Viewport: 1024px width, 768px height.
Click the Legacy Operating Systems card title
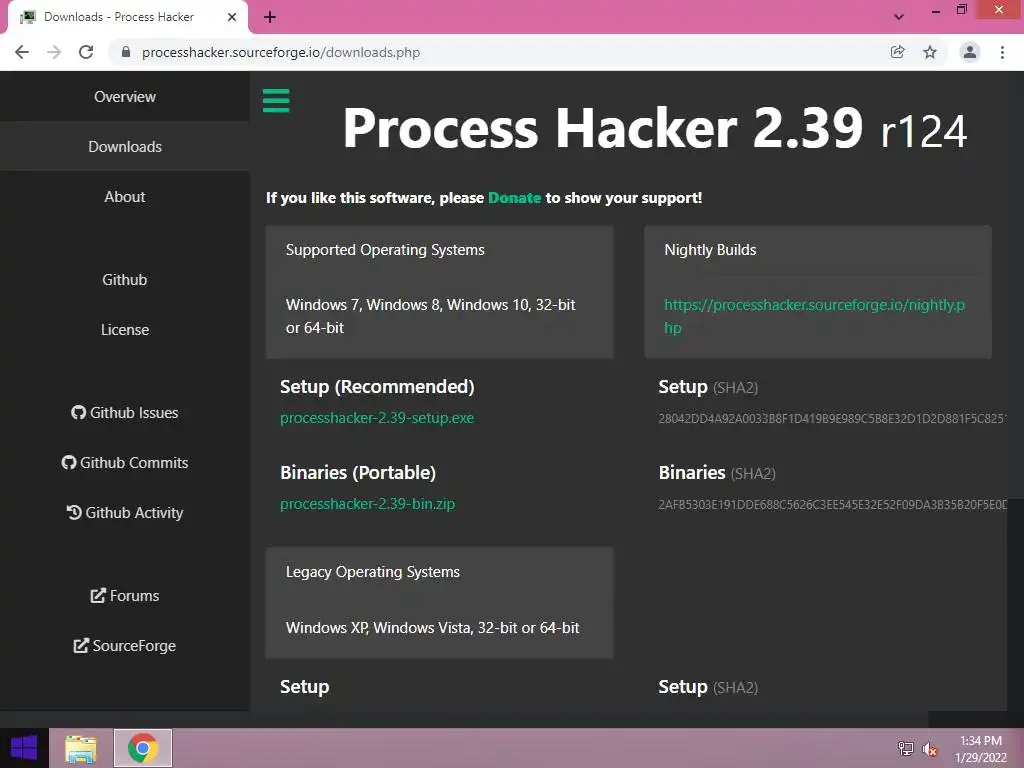pyautogui.click(x=373, y=572)
